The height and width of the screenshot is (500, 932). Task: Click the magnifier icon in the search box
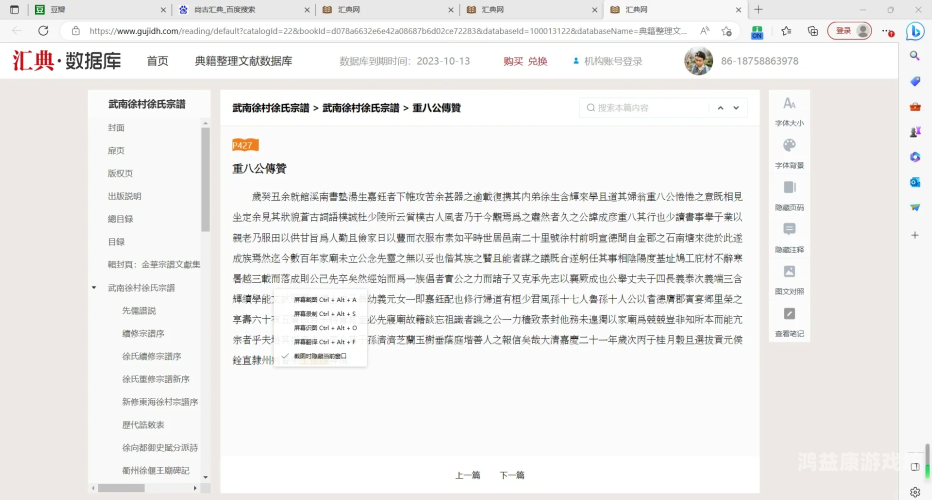tap(590, 108)
